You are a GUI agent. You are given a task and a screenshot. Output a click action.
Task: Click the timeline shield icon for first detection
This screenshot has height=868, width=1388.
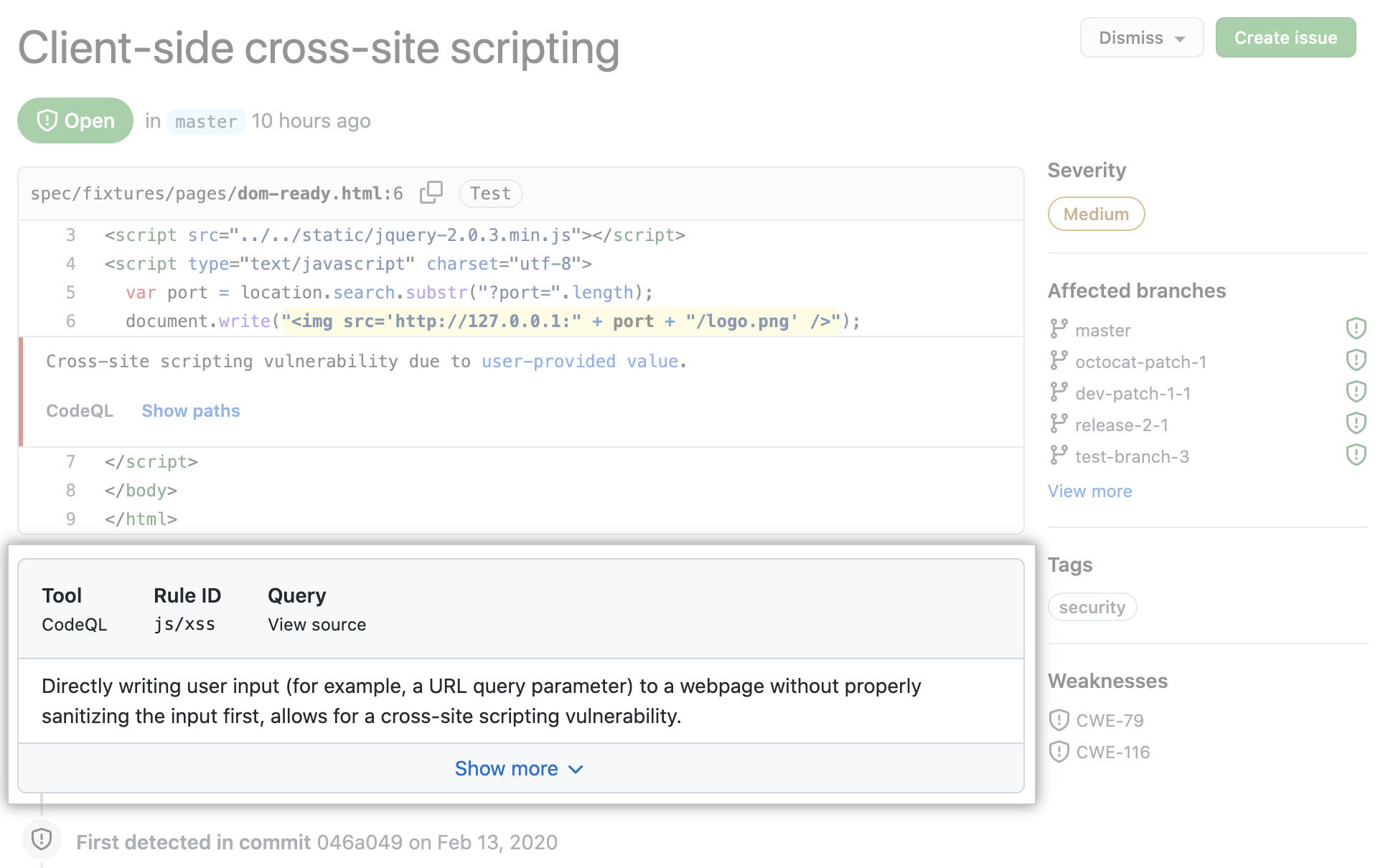pyautogui.click(x=42, y=839)
